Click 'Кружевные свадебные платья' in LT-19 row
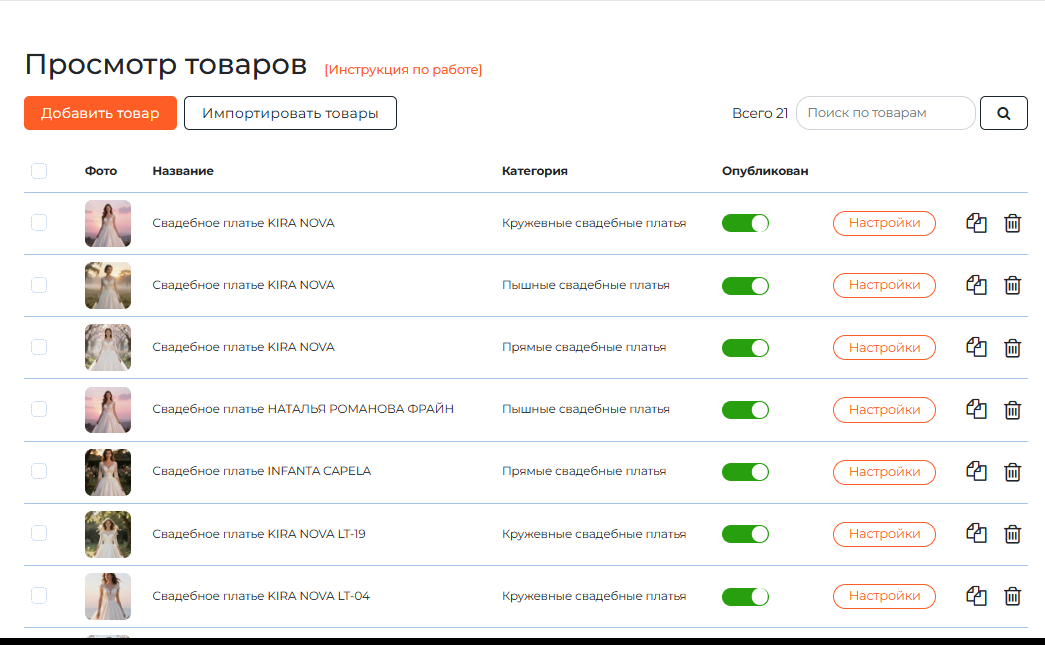Screen dimensions: 1045x645 594,534
